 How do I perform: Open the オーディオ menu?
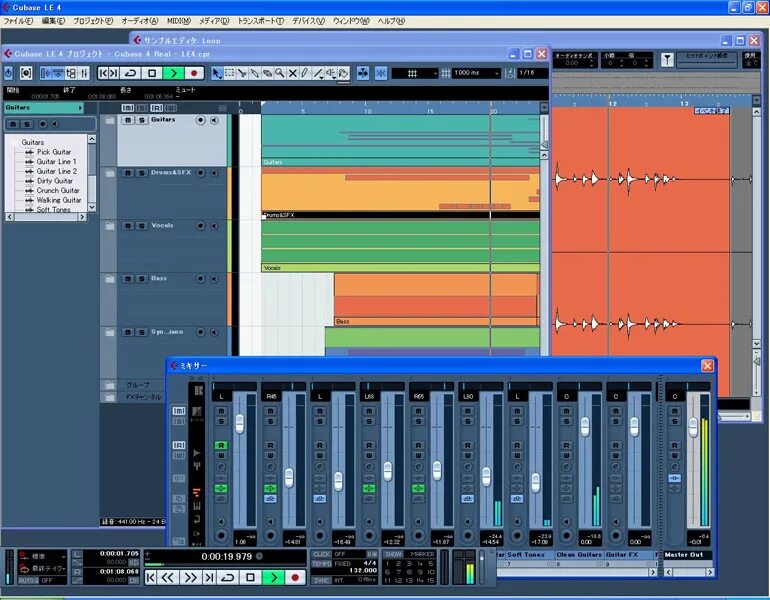140,21
